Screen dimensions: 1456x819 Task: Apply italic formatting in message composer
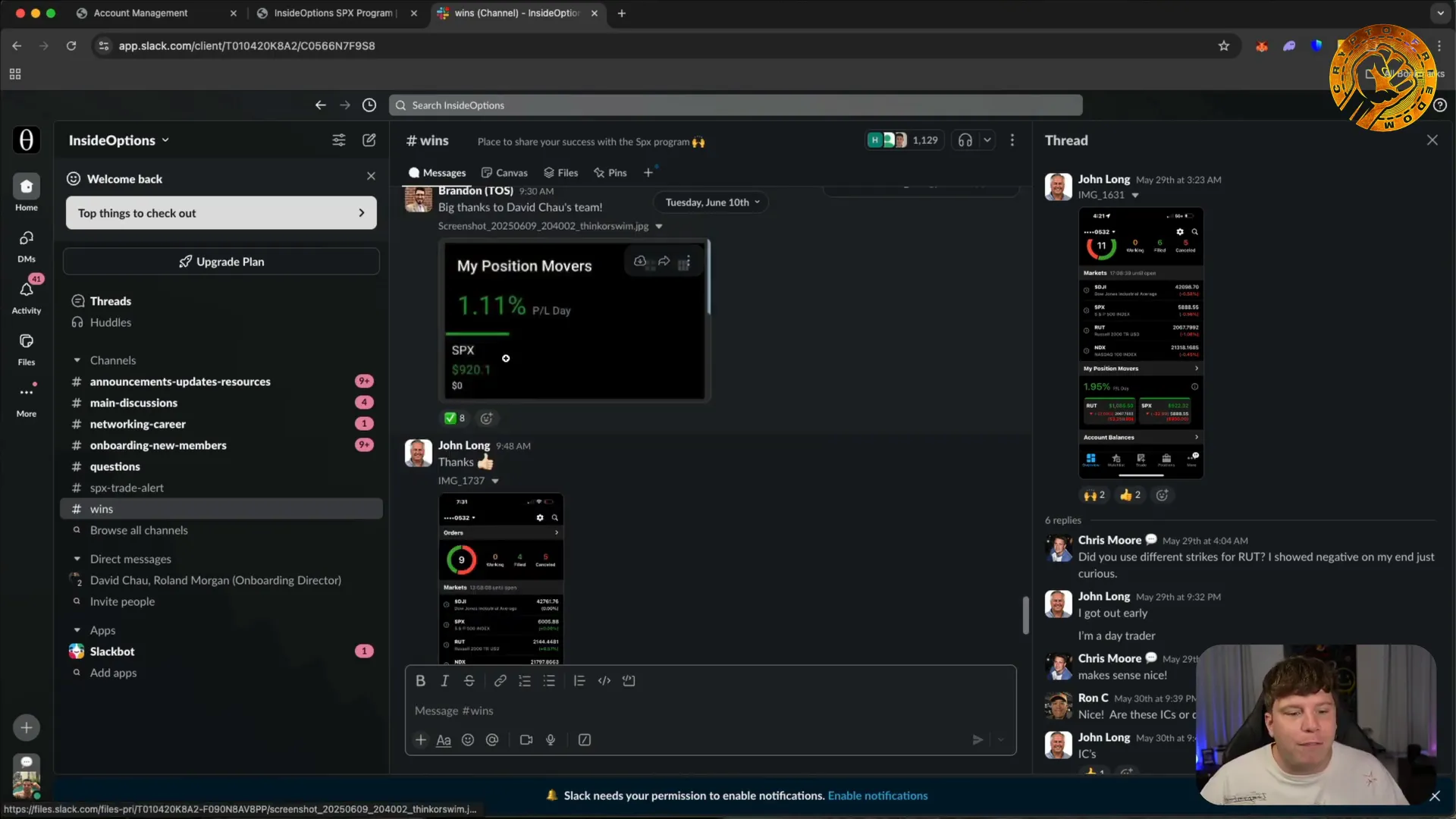pos(445,681)
